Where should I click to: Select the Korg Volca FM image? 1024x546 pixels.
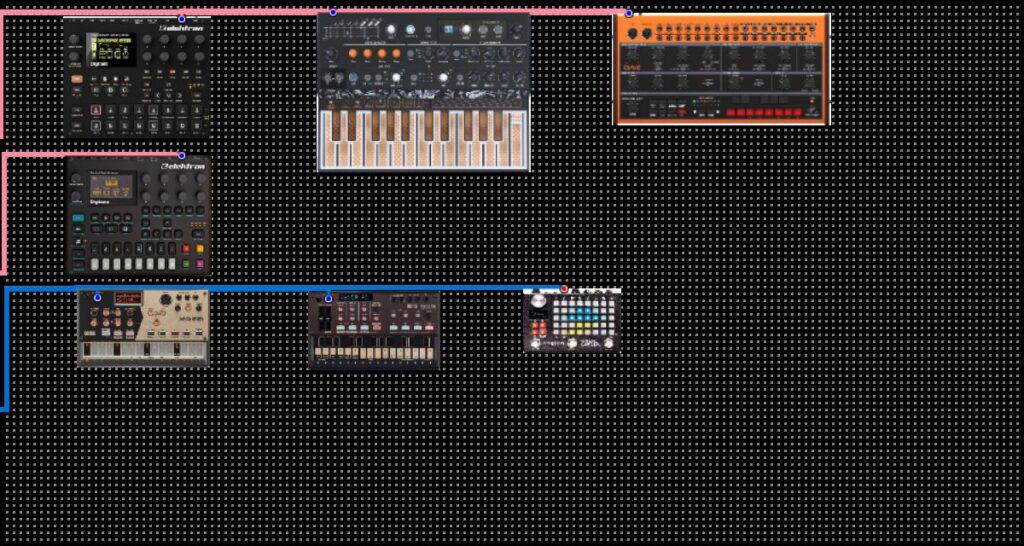[x=374, y=330]
